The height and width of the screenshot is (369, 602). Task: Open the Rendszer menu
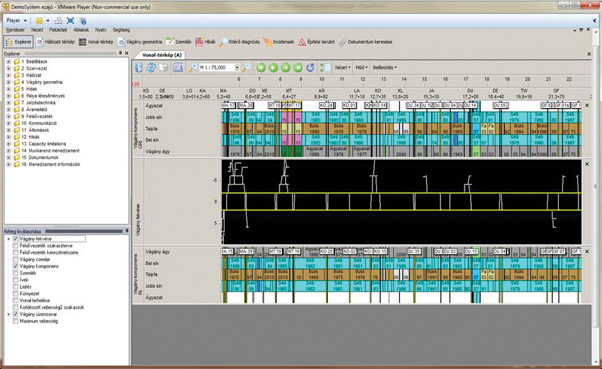pos(16,30)
